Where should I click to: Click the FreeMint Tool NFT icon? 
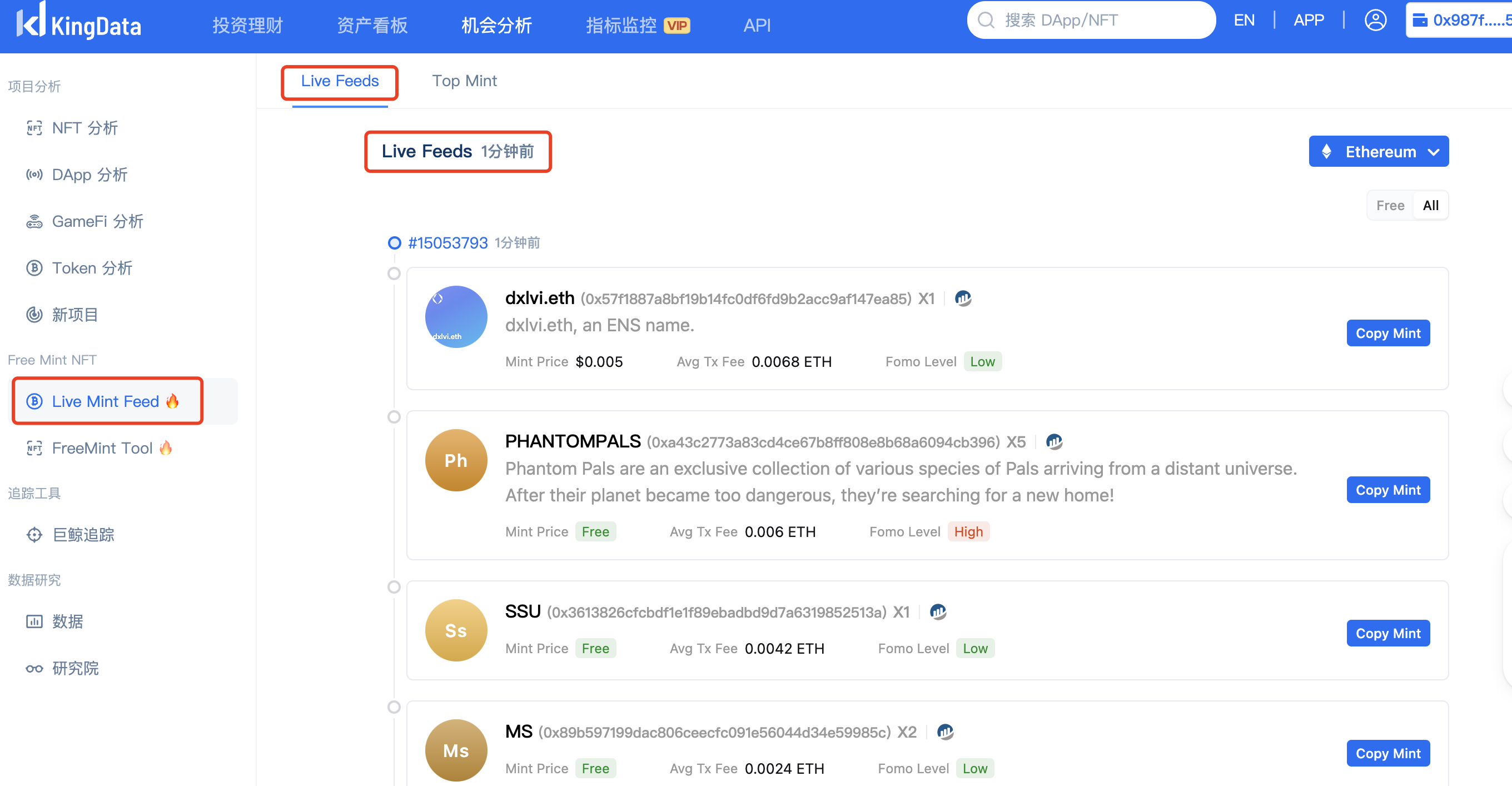(34, 449)
